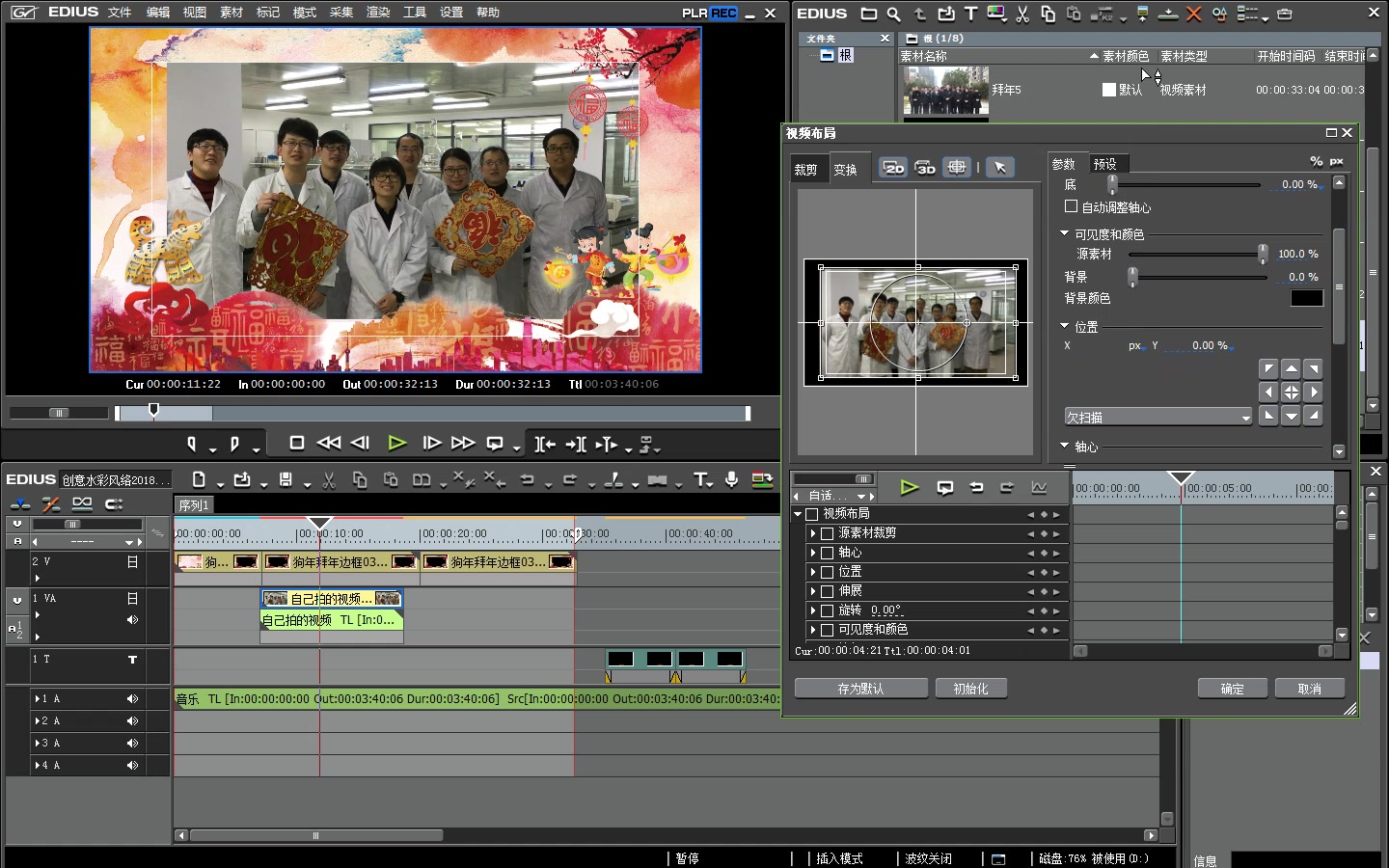Toggle loop playback in the player

(x=495, y=444)
